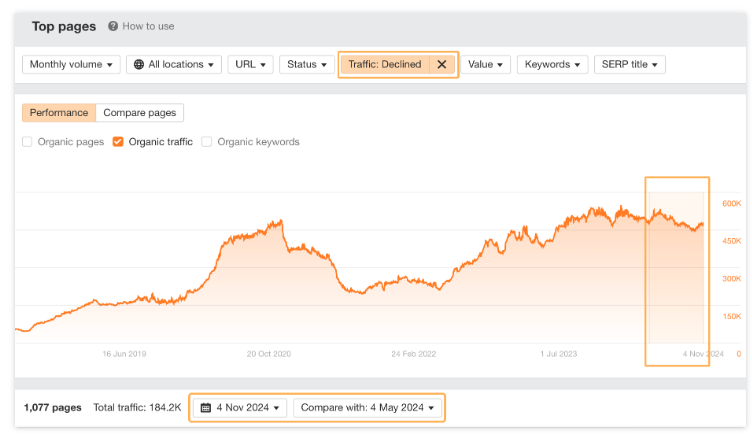Image resolution: width=752 pixels, height=446 pixels.
Task: Open the Value filter dropdown
Action: coord(485,64)
